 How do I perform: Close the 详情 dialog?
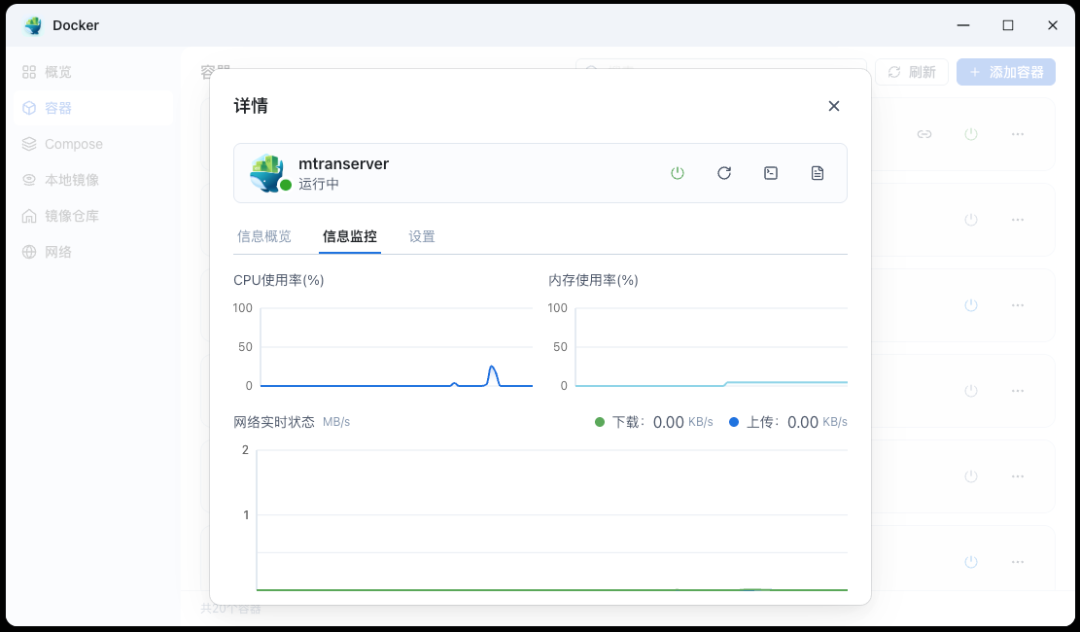834,106
